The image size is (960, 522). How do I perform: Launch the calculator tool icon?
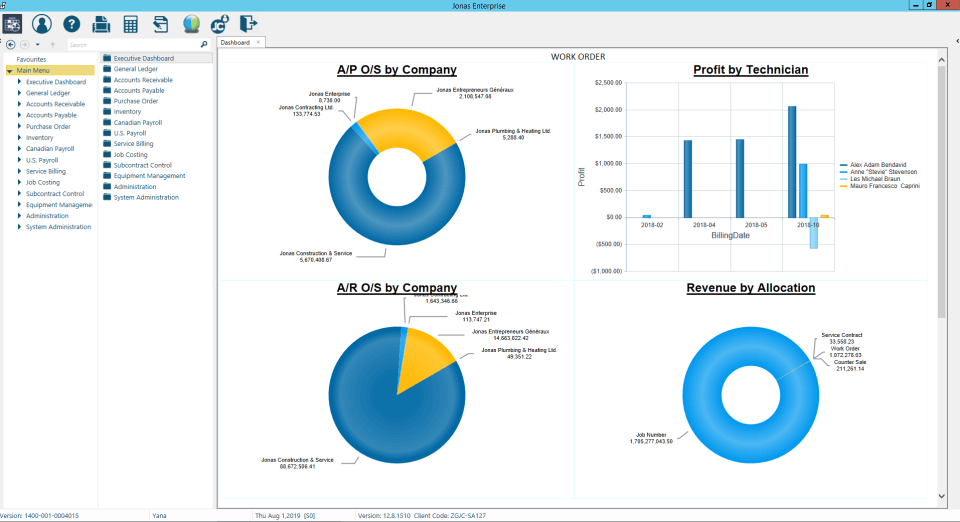point(130,24)
